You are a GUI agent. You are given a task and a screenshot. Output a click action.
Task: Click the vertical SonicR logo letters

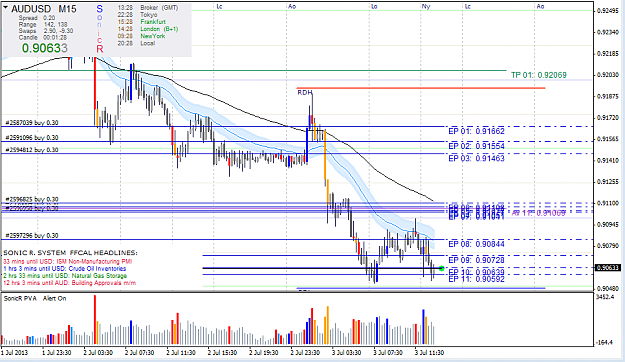tap(100, 29)
